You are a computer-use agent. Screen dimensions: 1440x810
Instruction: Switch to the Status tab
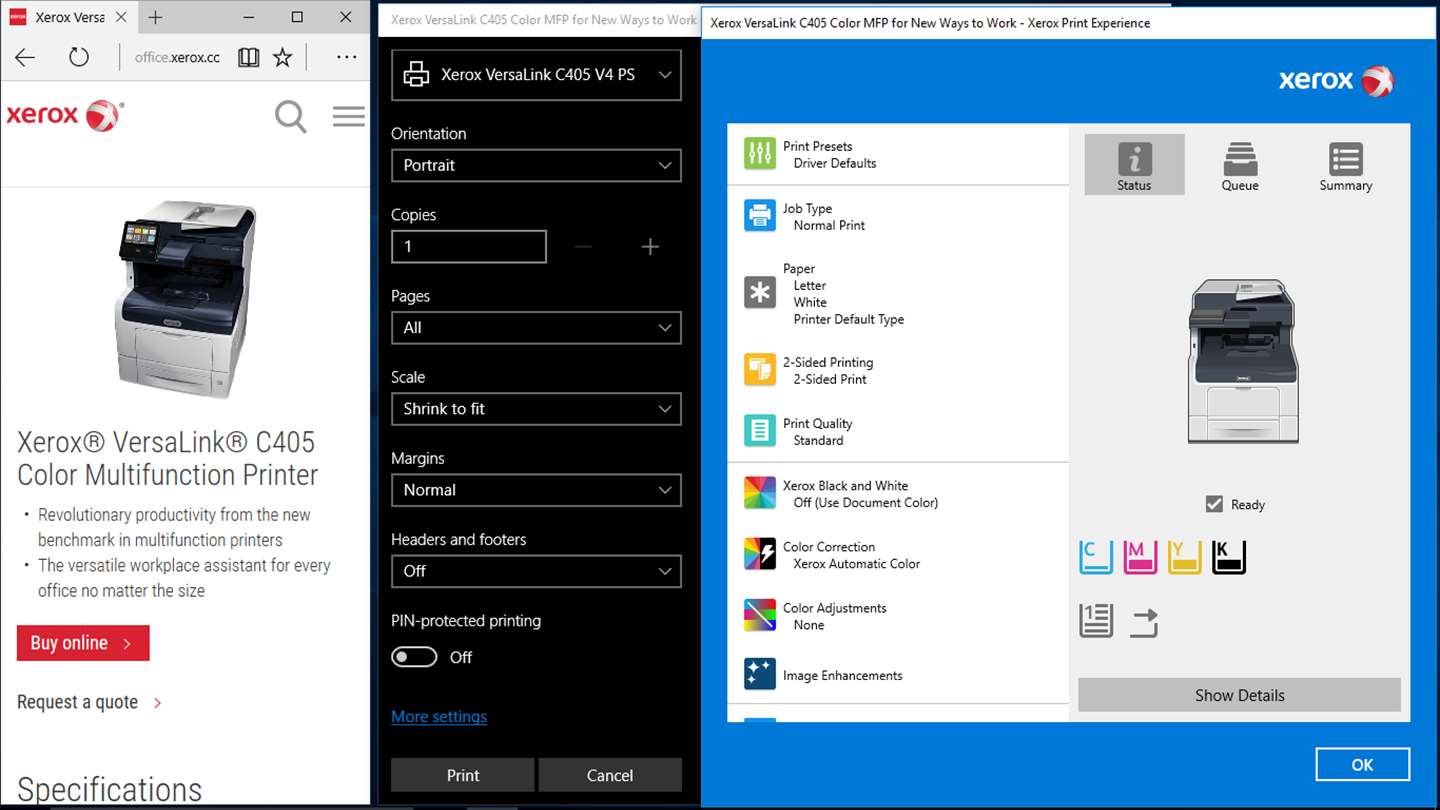click(x=1134, y=165)
